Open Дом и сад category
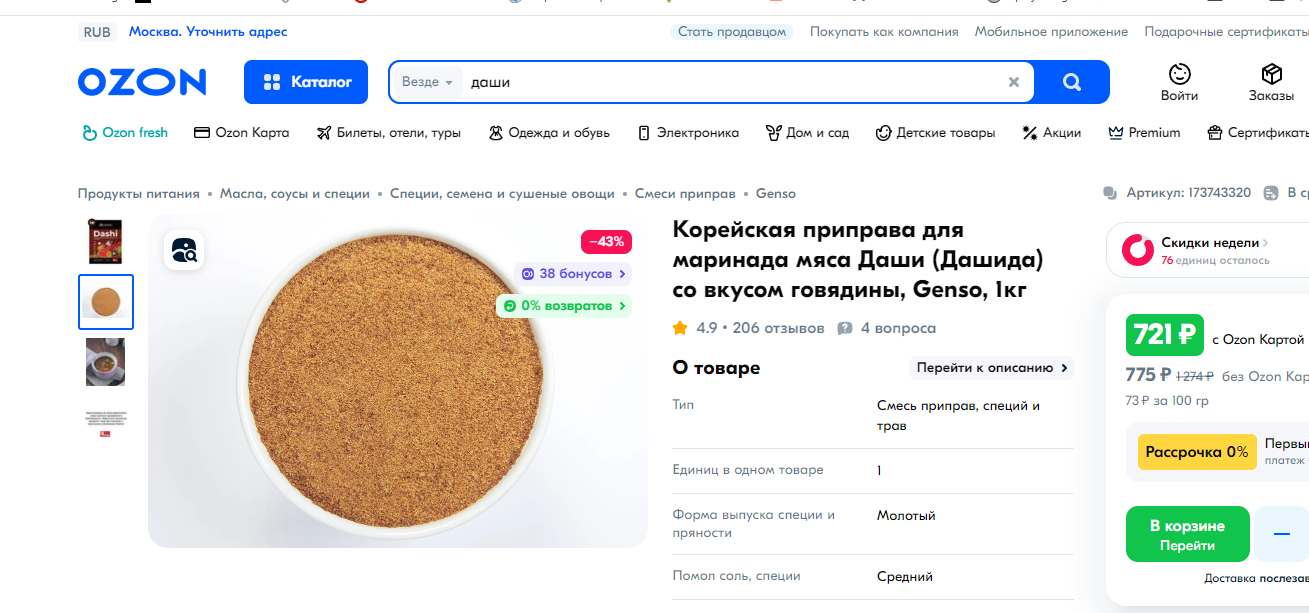 coord(807,133)
